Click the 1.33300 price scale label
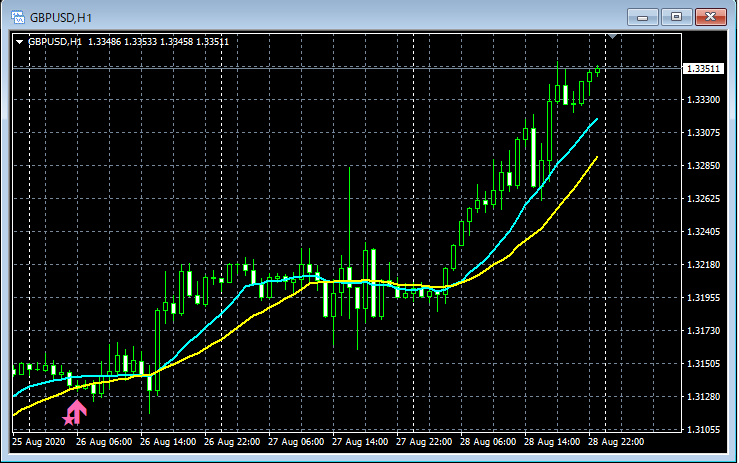 tap(704, 99)
